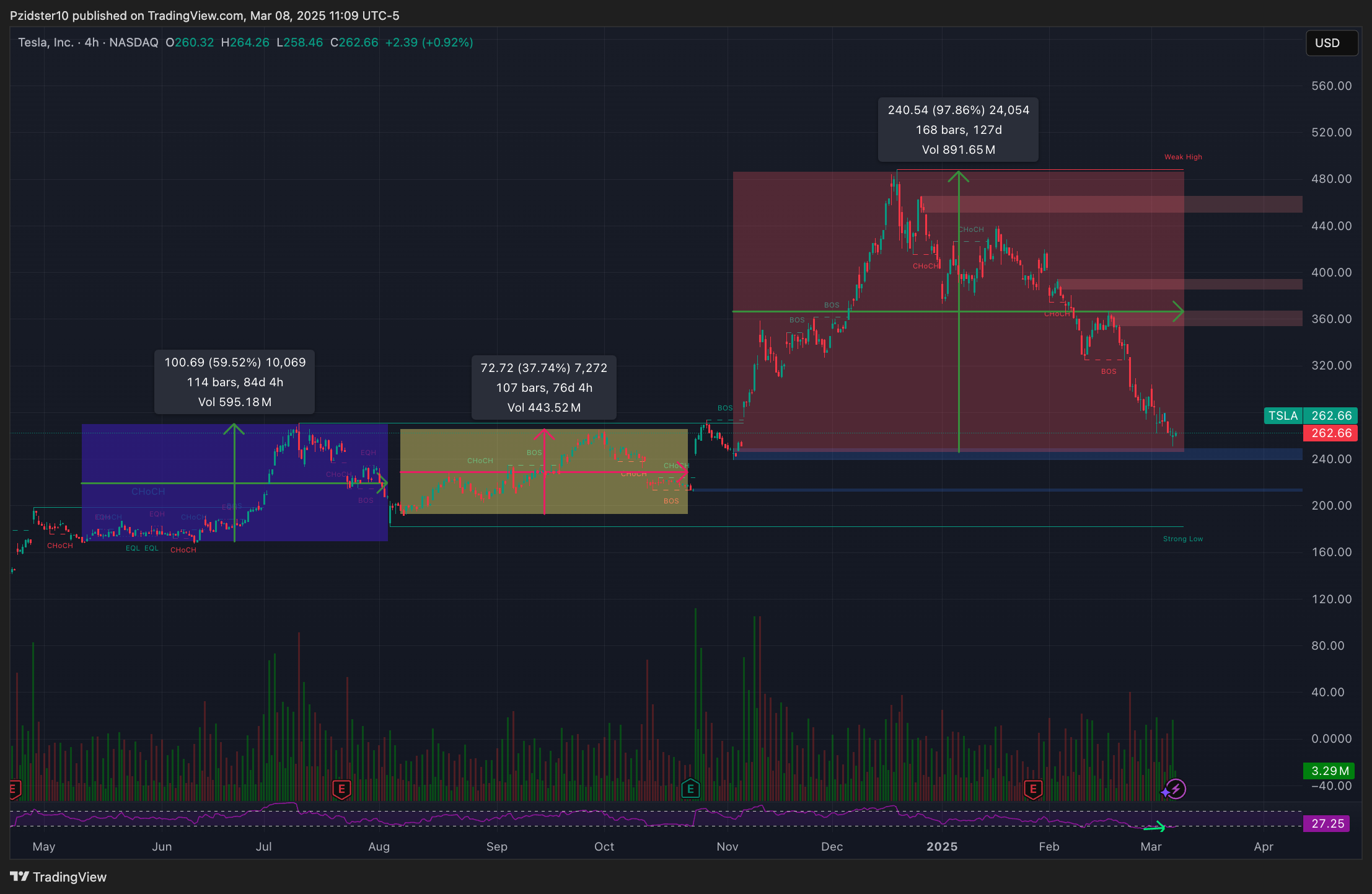Click the red 262.66 price label
The image size is (1372, 894).
click(x=1330, y=433)
